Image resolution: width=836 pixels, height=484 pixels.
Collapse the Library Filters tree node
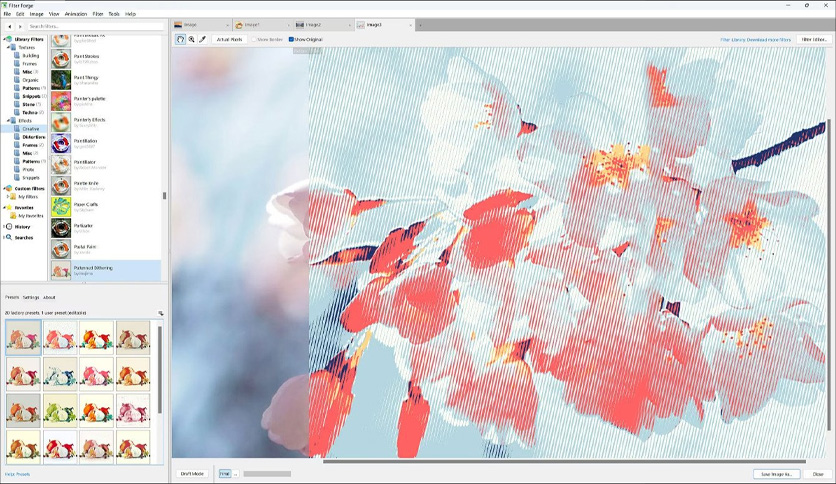tap(4, 39)
